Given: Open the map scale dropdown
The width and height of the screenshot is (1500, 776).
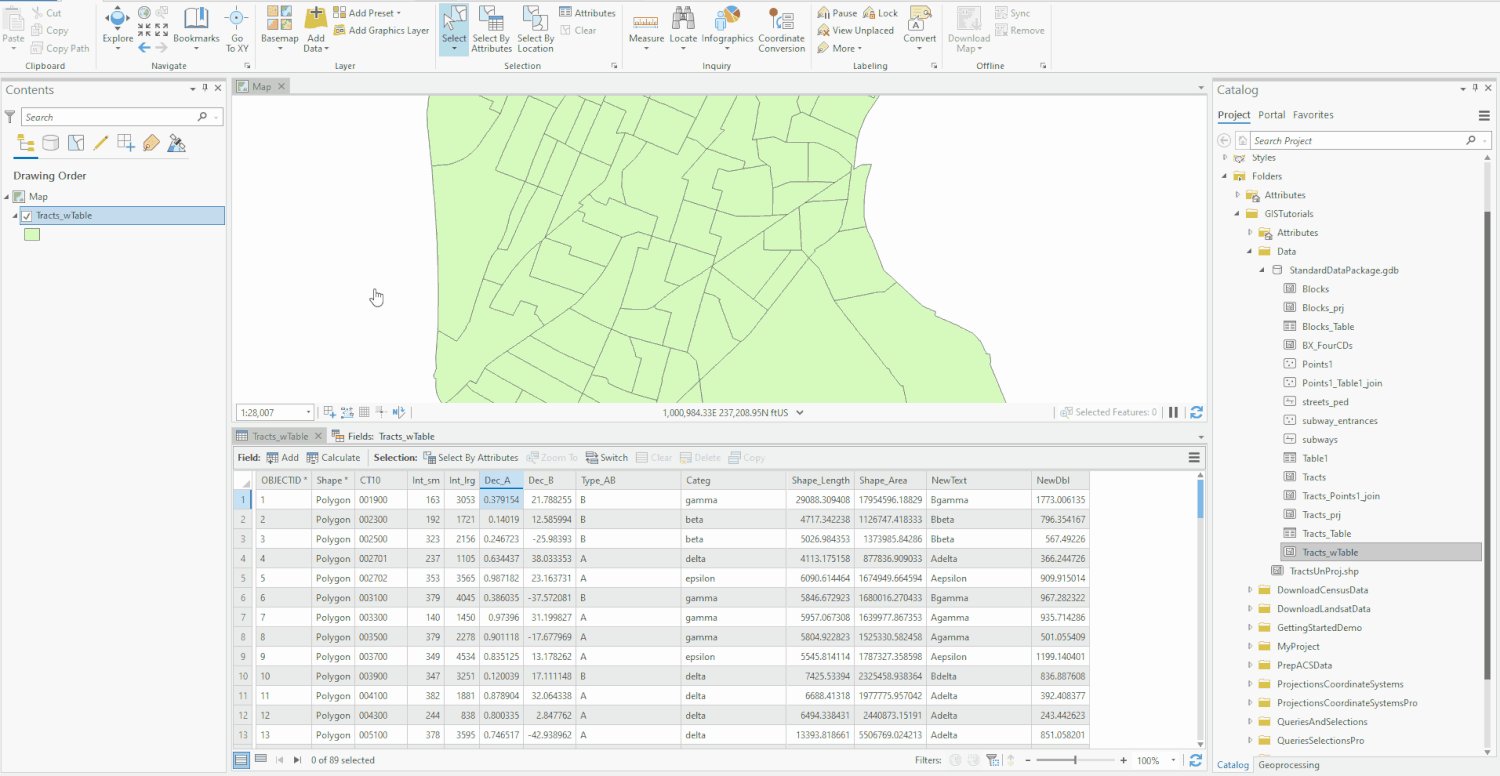Looking at the screenshot, I should pos(309,412).
